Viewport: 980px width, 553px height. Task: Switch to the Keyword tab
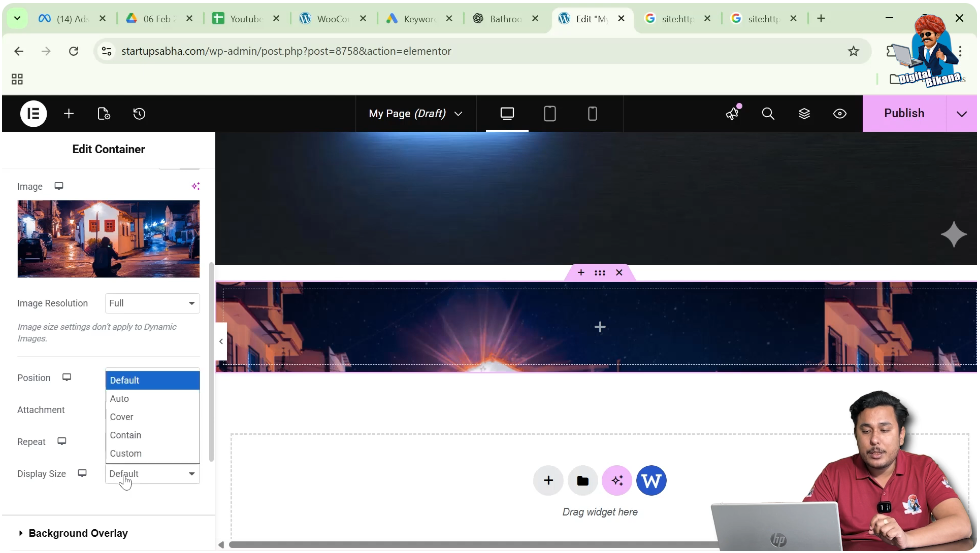click(419, 19)
